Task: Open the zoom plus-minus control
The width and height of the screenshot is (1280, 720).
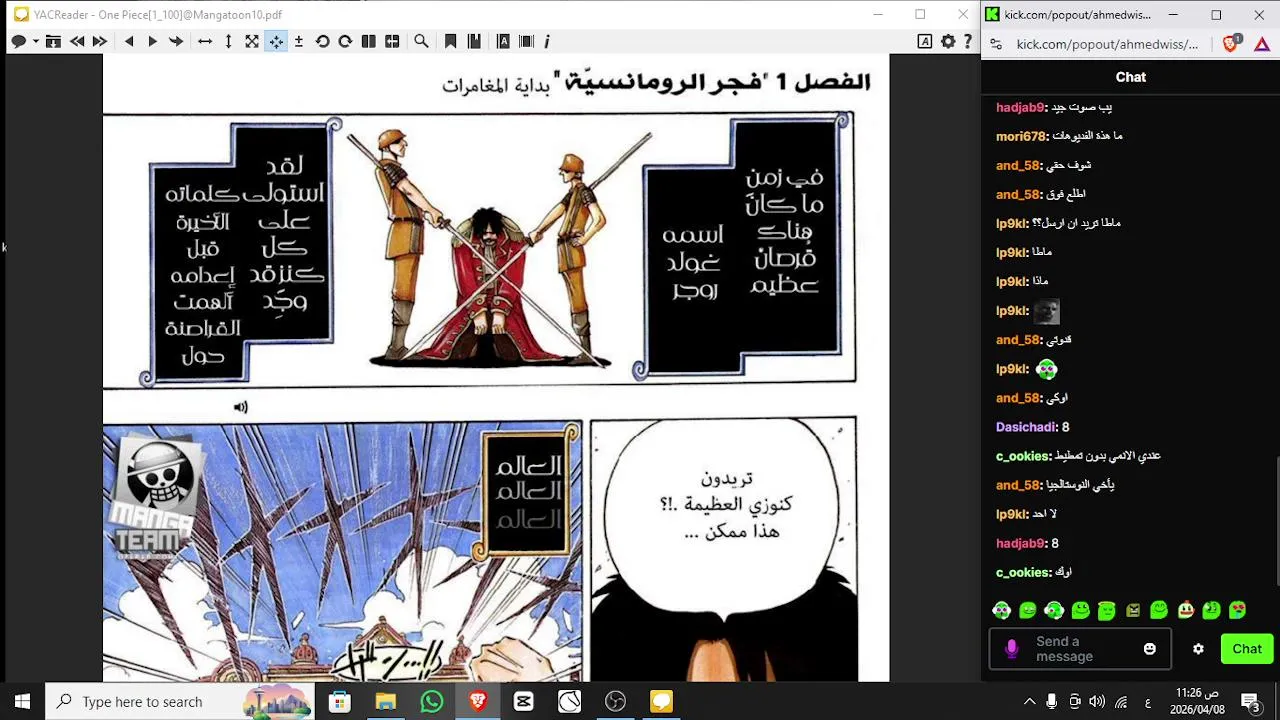Action: pos(298,41)
